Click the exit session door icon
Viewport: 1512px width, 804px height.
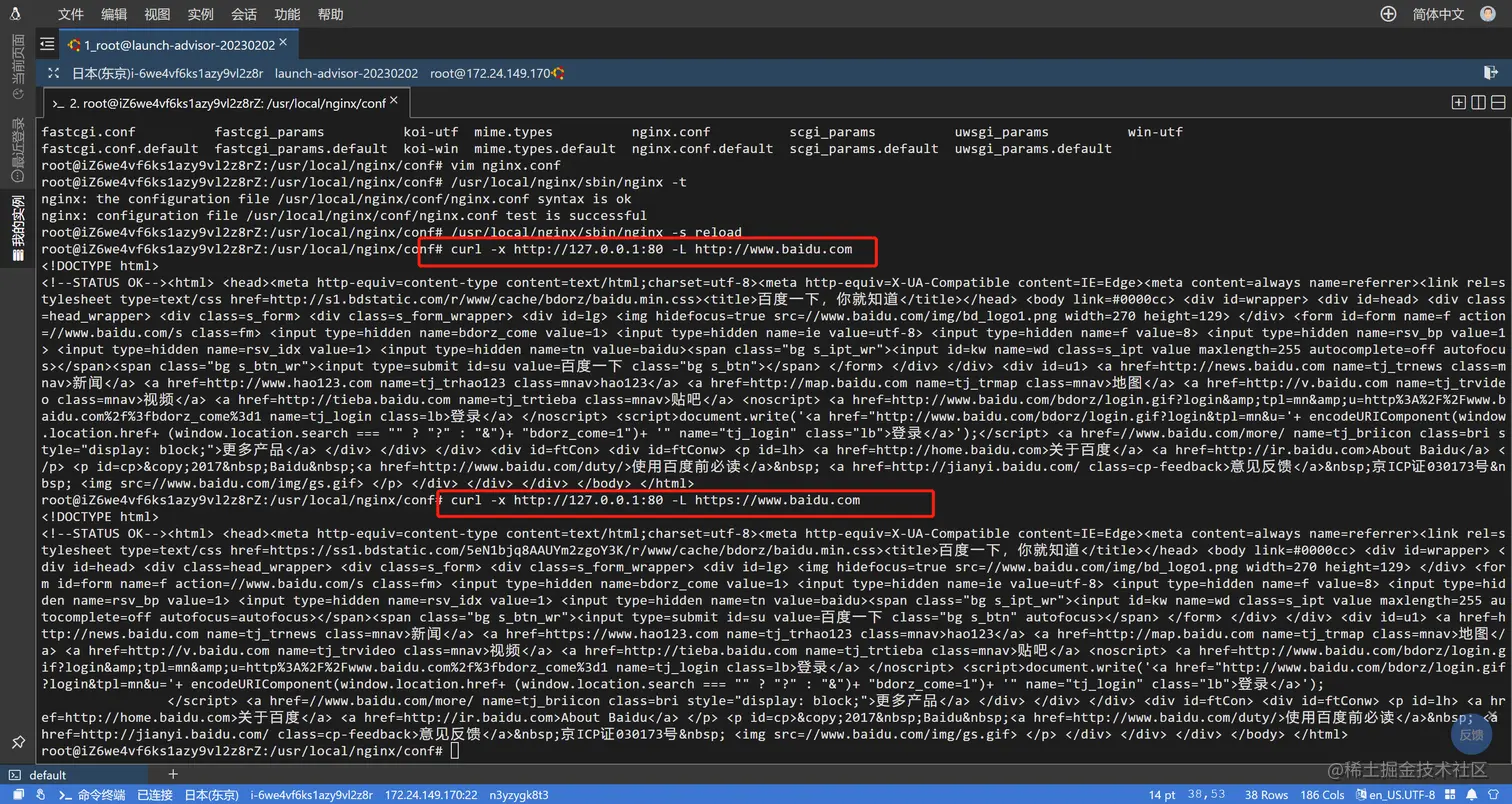click(x=1491, y=73)
